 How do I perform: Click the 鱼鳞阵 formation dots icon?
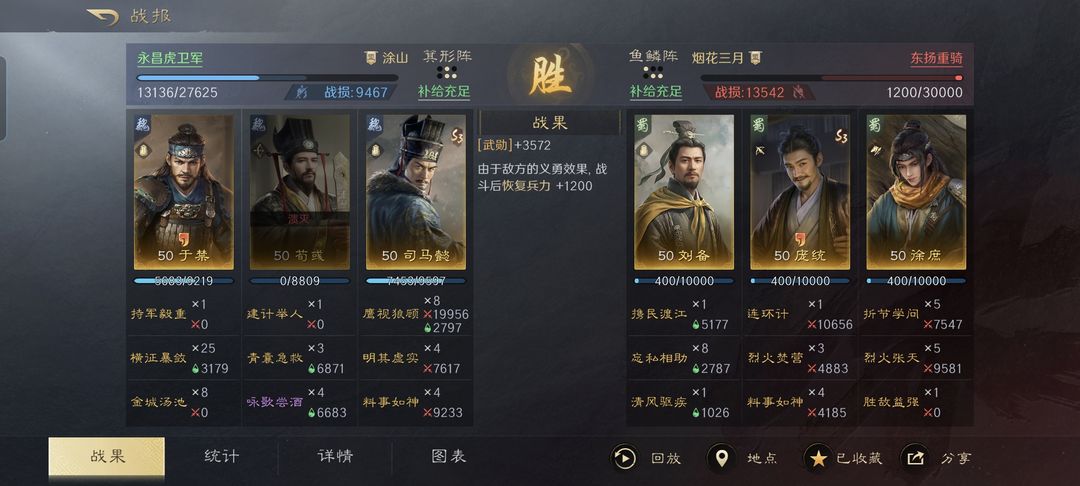pos(653,72)
